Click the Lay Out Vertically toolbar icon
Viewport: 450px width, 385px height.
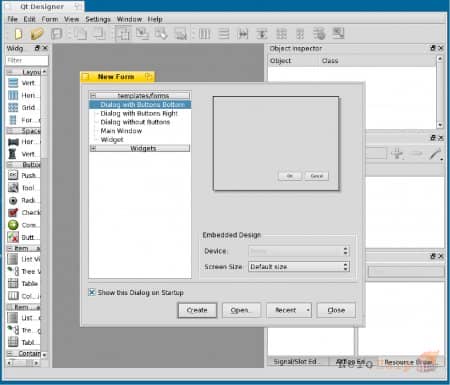224,34
